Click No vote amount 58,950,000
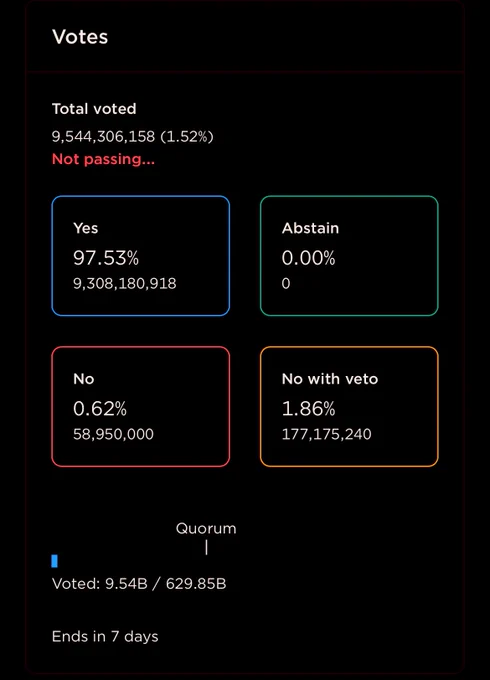490x680 pixels. pos(113,434)
